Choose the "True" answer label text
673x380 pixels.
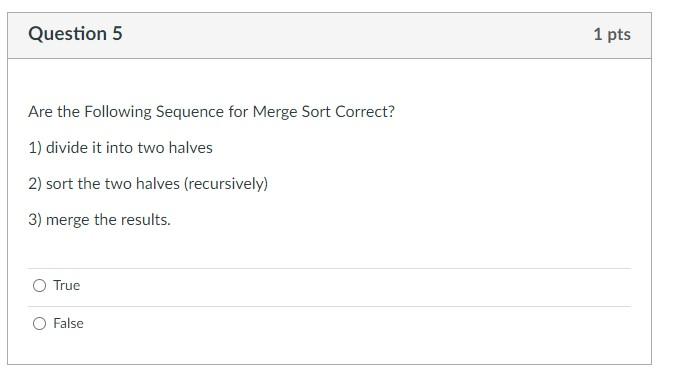(x=67, y=286)
